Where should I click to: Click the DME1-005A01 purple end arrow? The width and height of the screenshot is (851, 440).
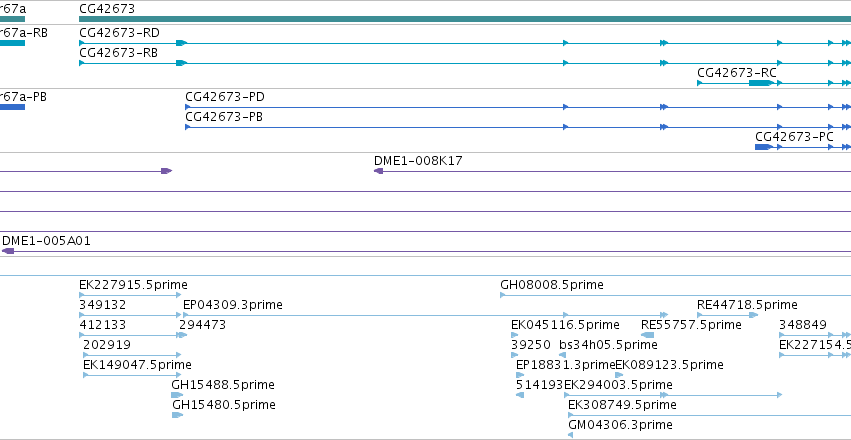(x=8, y=251)
